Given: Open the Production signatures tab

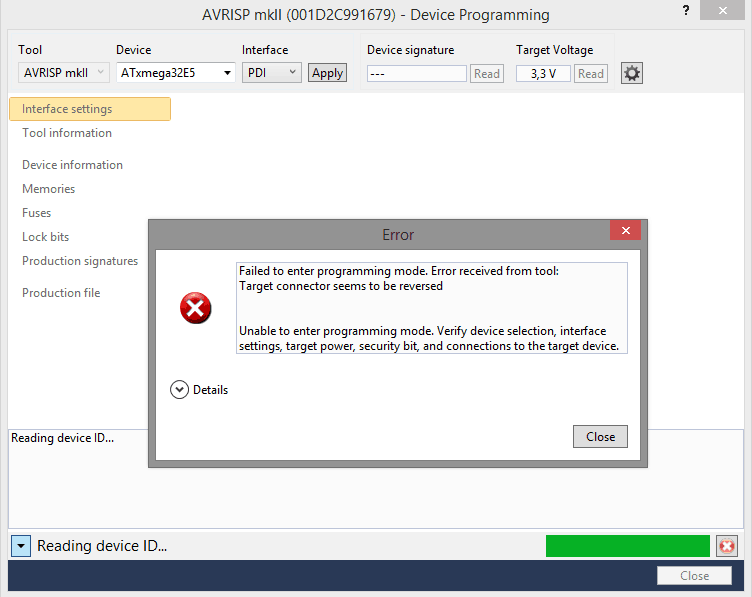Looking at the screenshot, I should (x=80, y=261).
